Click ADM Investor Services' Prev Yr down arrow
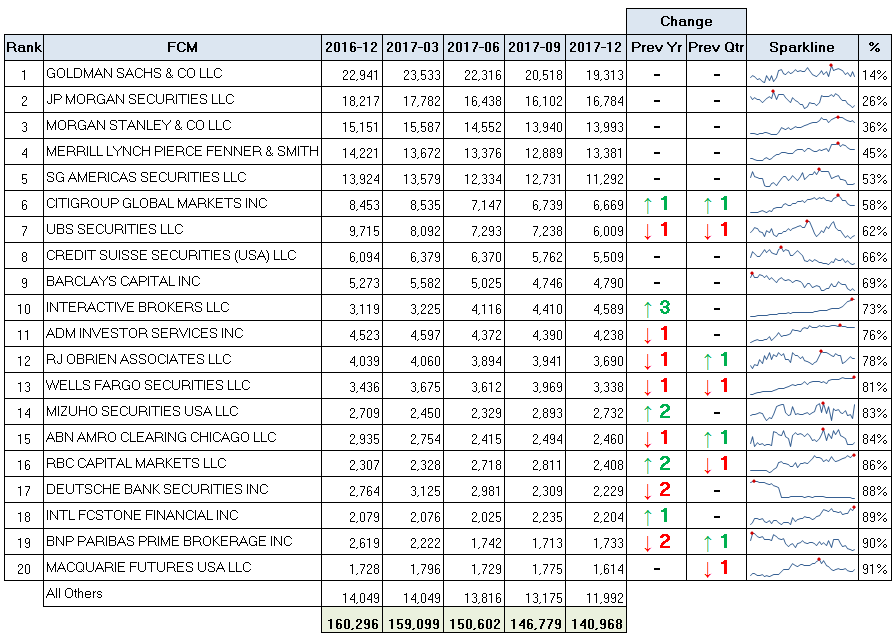The width and height of the screenshot is (894, 636). [656, 334]
